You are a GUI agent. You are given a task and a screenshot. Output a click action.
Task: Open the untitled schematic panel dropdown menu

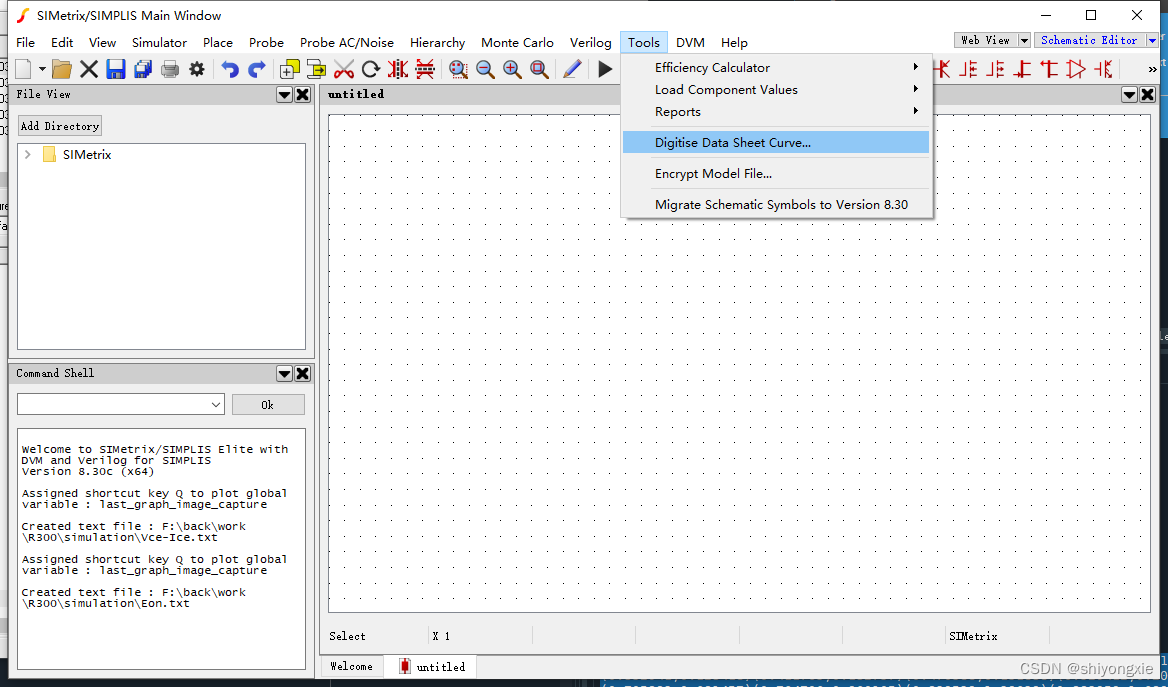click(1129, 95)
